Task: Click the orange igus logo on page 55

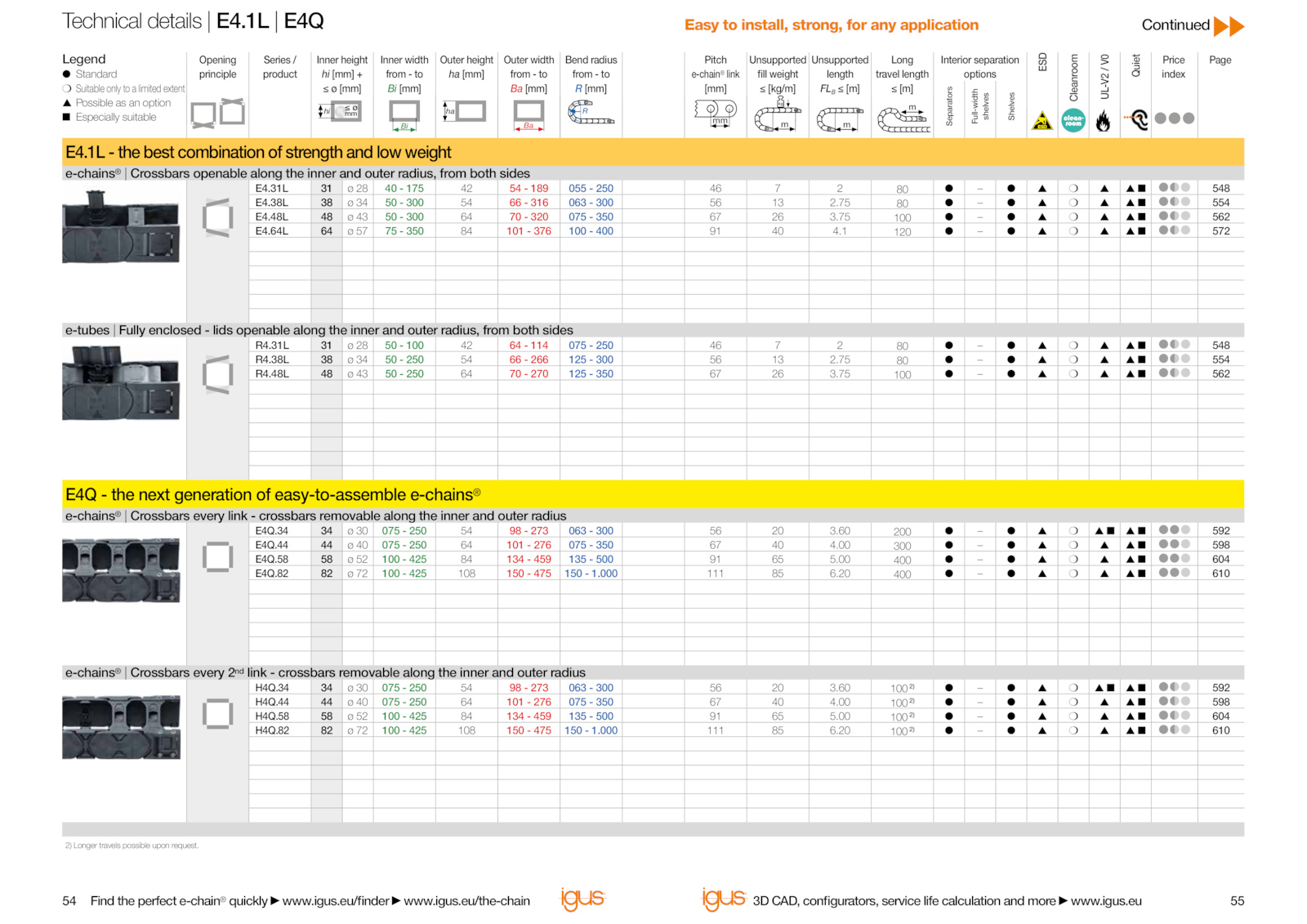Action: coord(724,899)
